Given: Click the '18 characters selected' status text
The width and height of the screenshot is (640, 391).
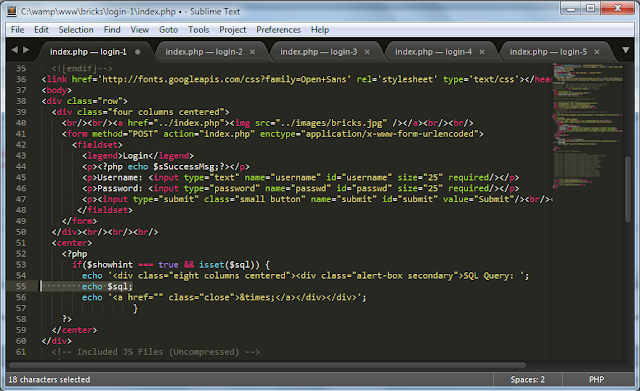Looking at the screenshot, I should click(x=49, y=380).
